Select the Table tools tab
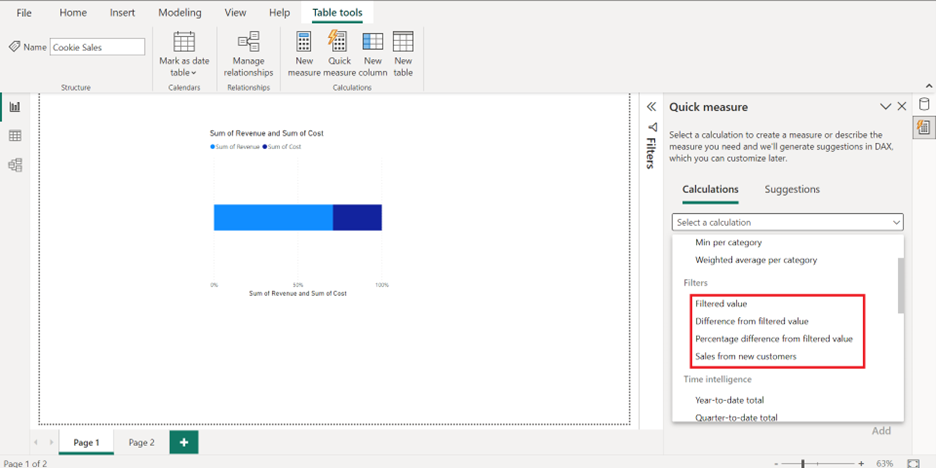Image resolution: width=936 pixels, height=468 pixels. (x=337, y=13)
